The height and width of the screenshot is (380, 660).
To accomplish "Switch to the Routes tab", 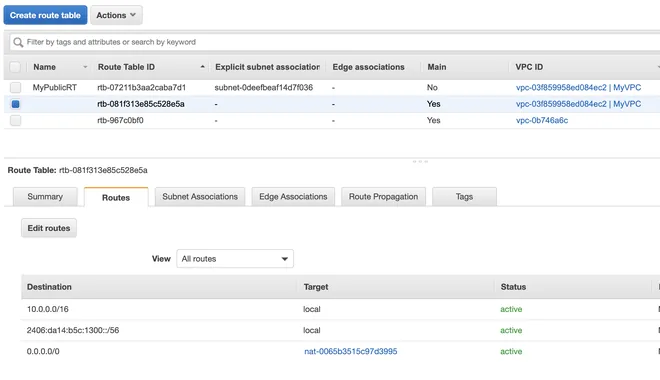I will tap(116, 197).
